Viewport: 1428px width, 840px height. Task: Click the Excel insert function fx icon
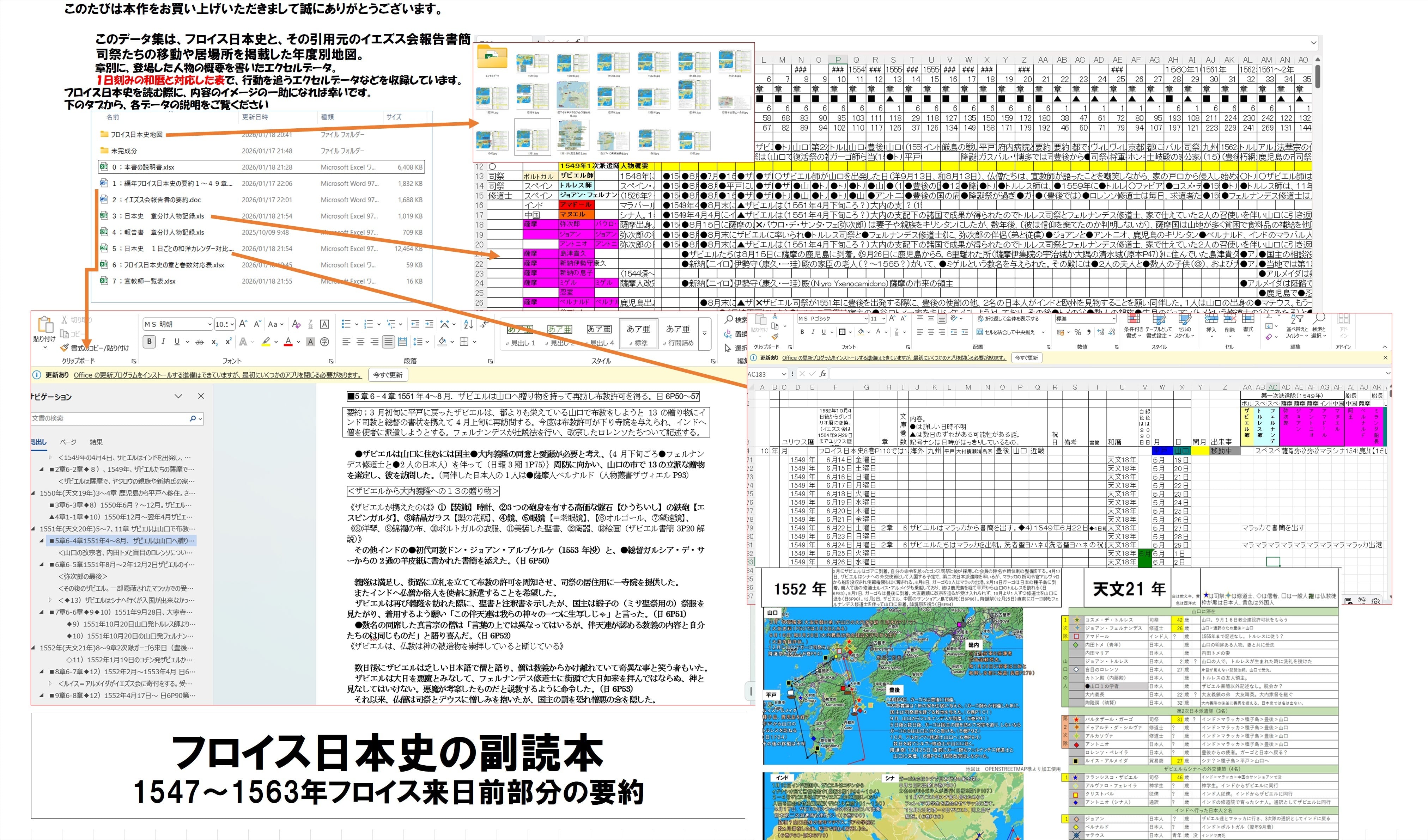click(x=823, y=374)
